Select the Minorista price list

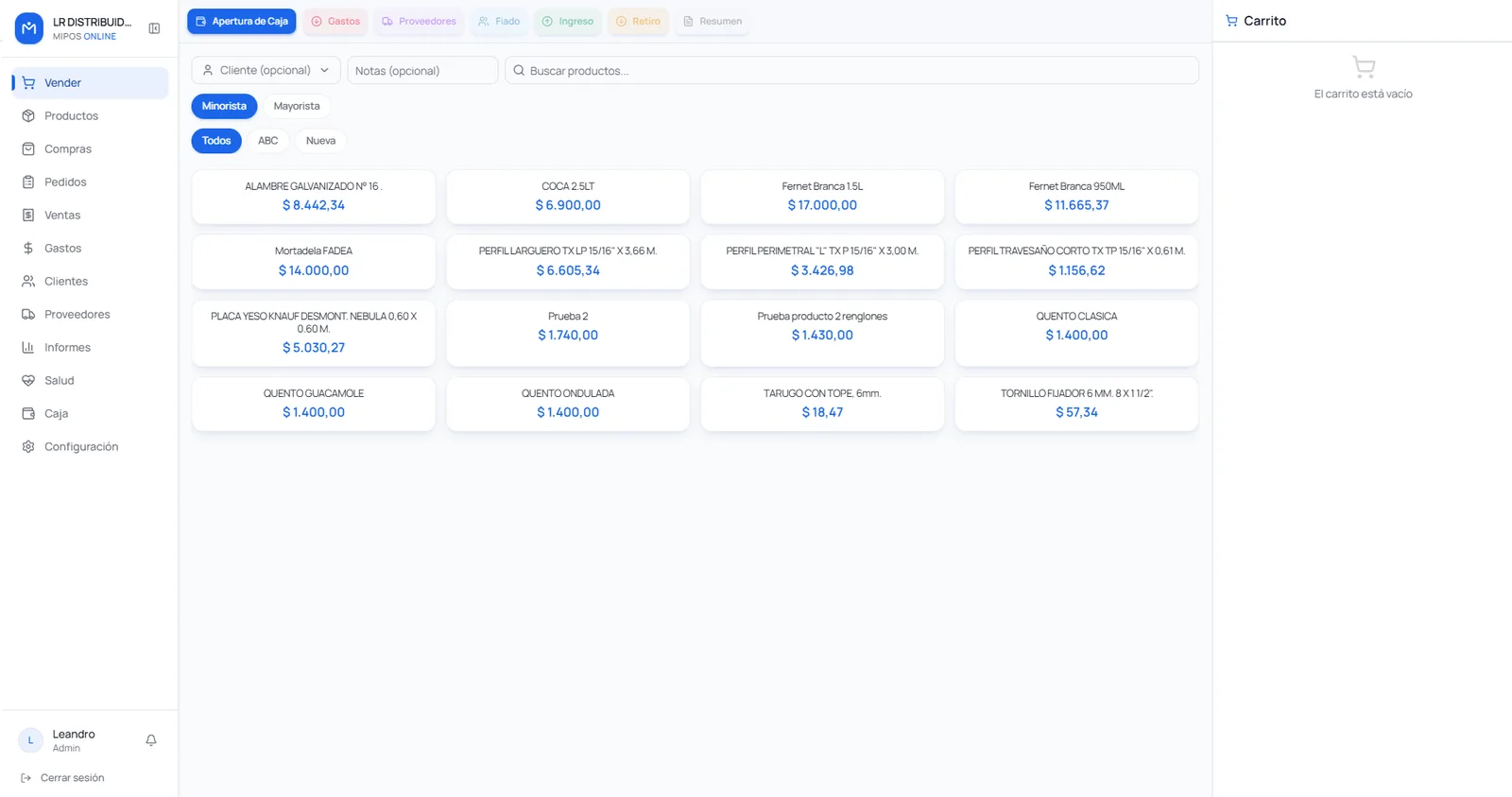coord(224,106)
